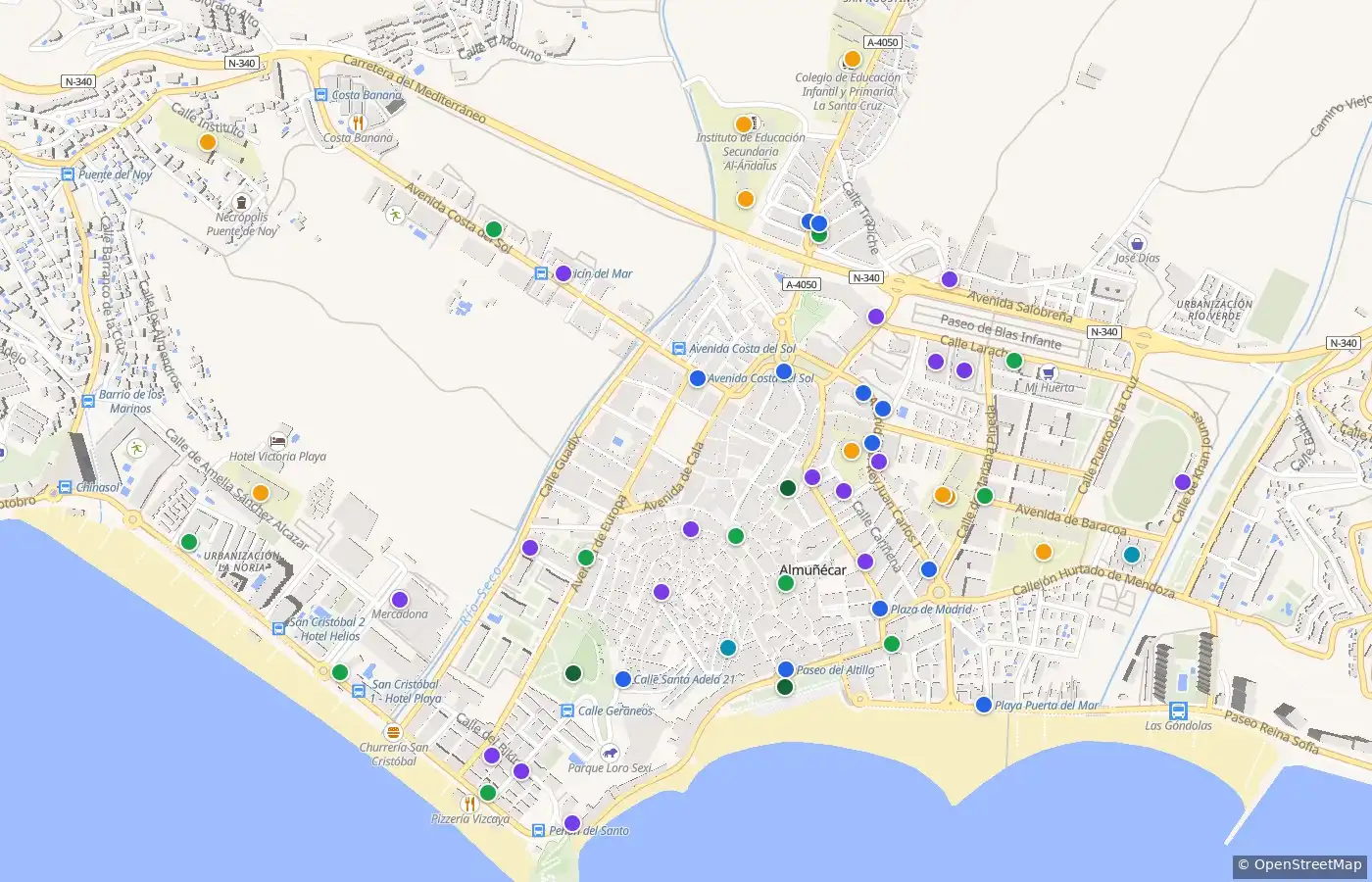Select the José Días shop icon
The height and width of the screenshot is (882, 1372).
(1137, 243)
